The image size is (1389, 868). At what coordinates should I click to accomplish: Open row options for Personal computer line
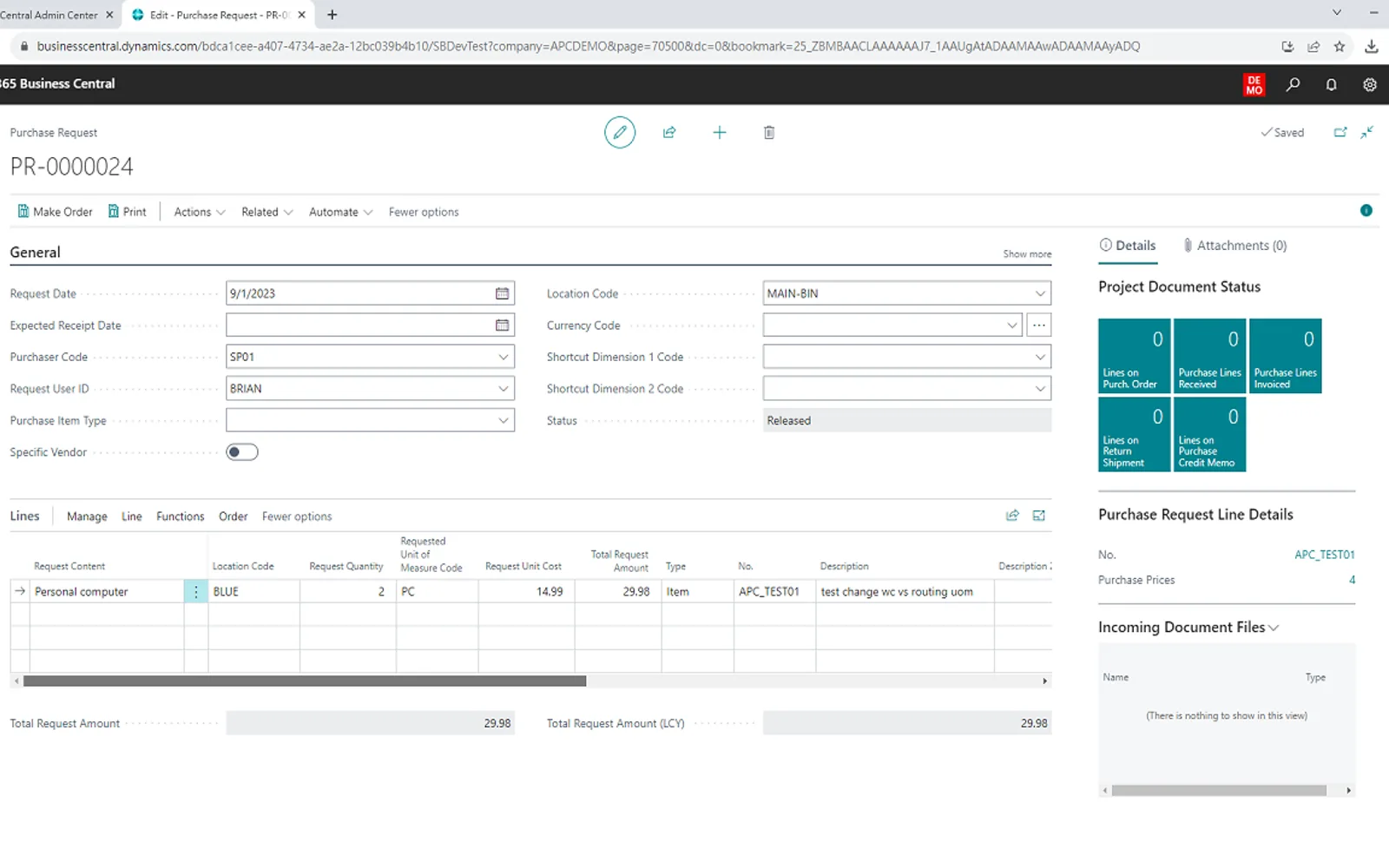[196, 591]
